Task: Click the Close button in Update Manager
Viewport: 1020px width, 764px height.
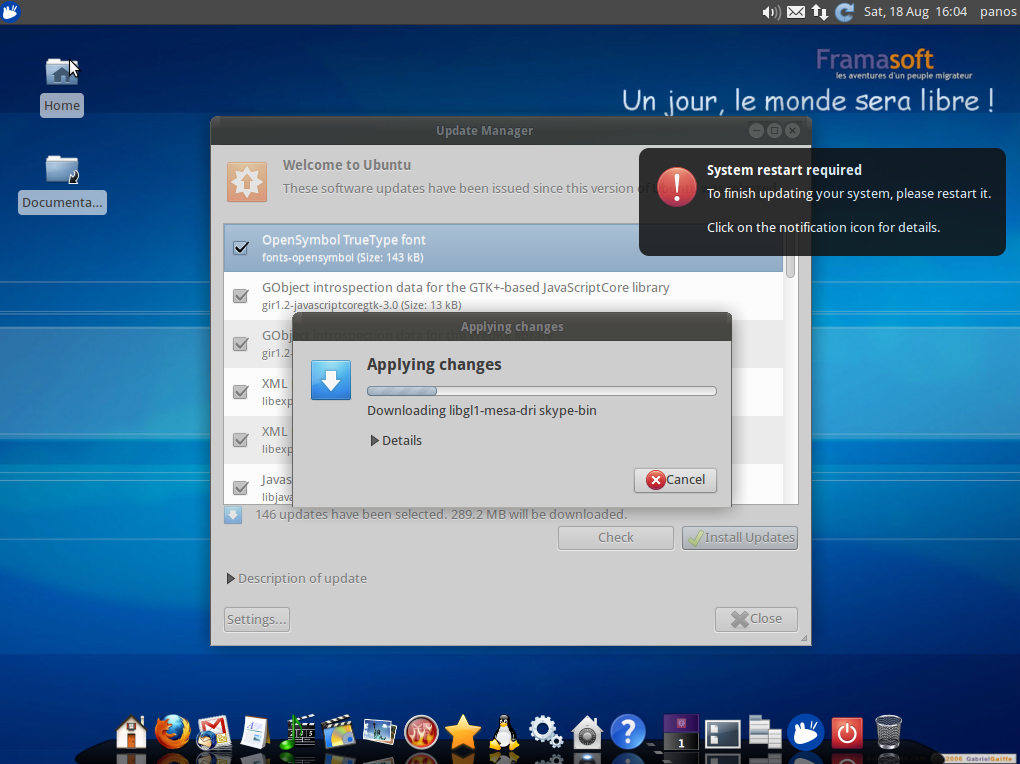Action: pyautogui.click(x=756, y=619)
